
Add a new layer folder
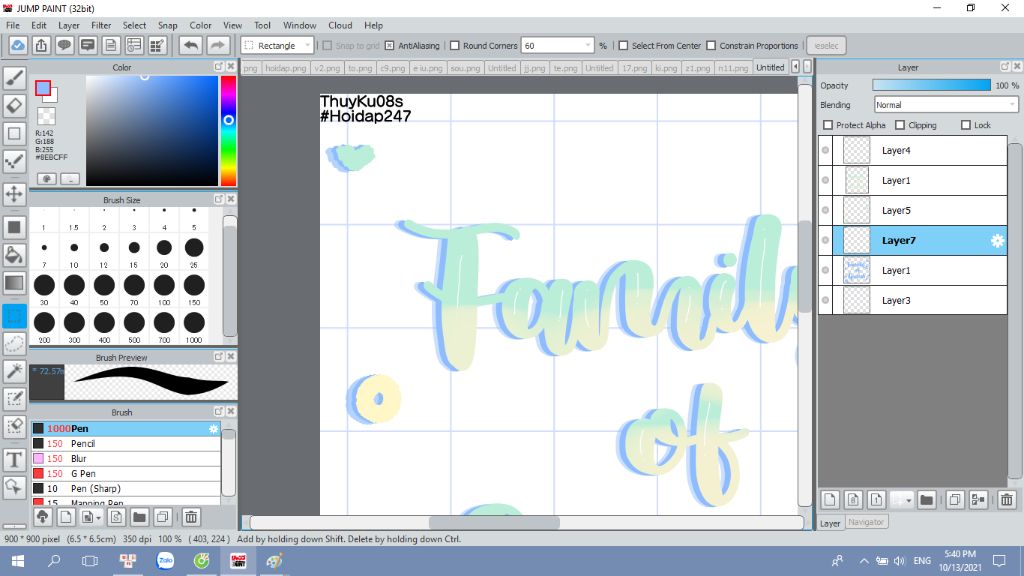[x=926, y=500]
